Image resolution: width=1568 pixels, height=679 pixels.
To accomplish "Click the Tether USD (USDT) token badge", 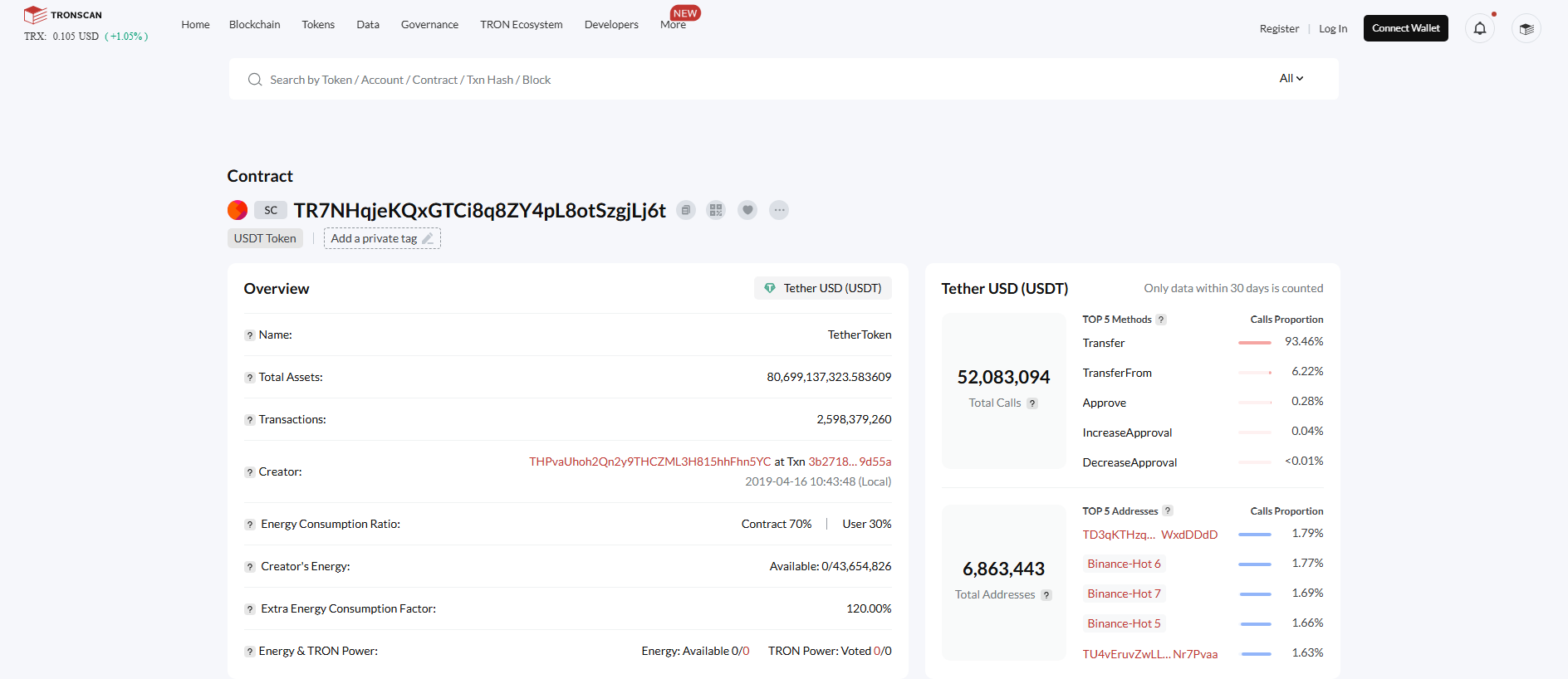I will [x=823, y=288].
